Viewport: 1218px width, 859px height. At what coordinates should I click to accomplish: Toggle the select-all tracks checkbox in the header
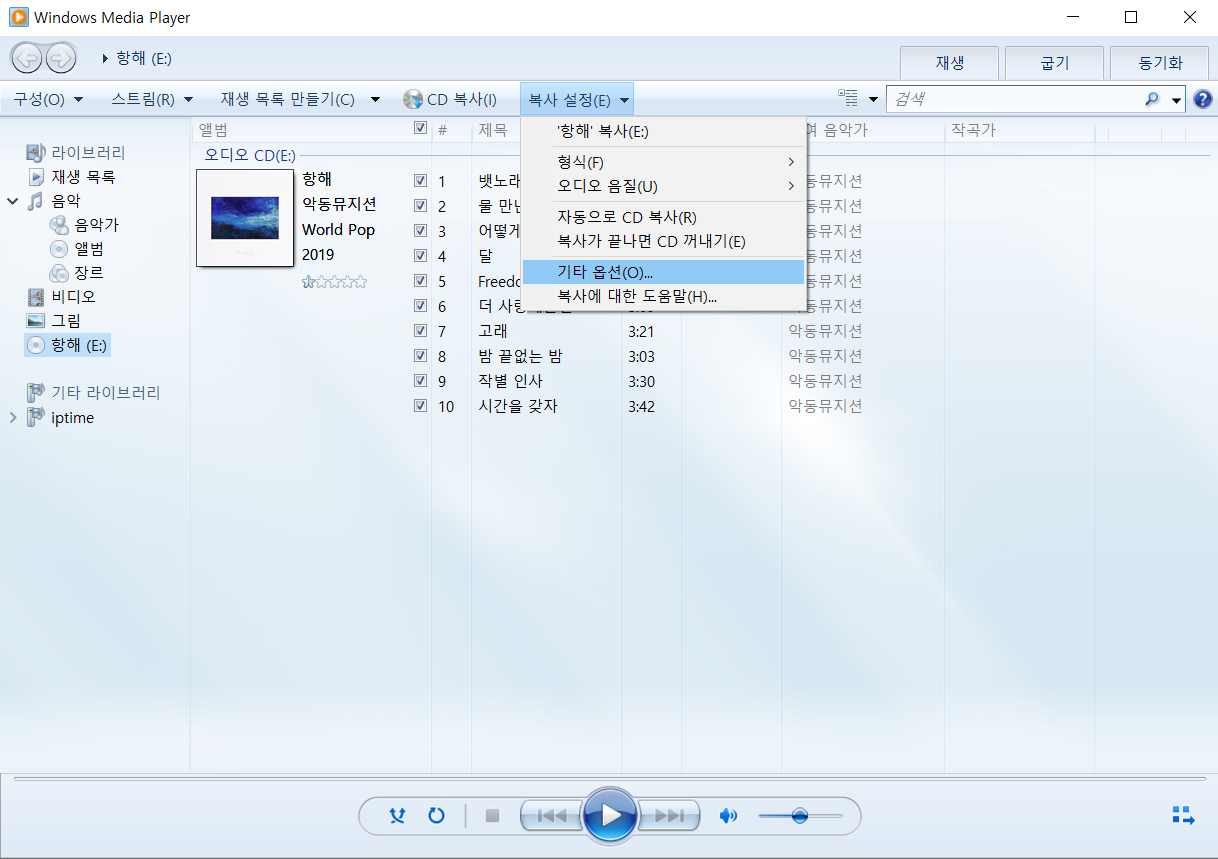tap(421, 129)
